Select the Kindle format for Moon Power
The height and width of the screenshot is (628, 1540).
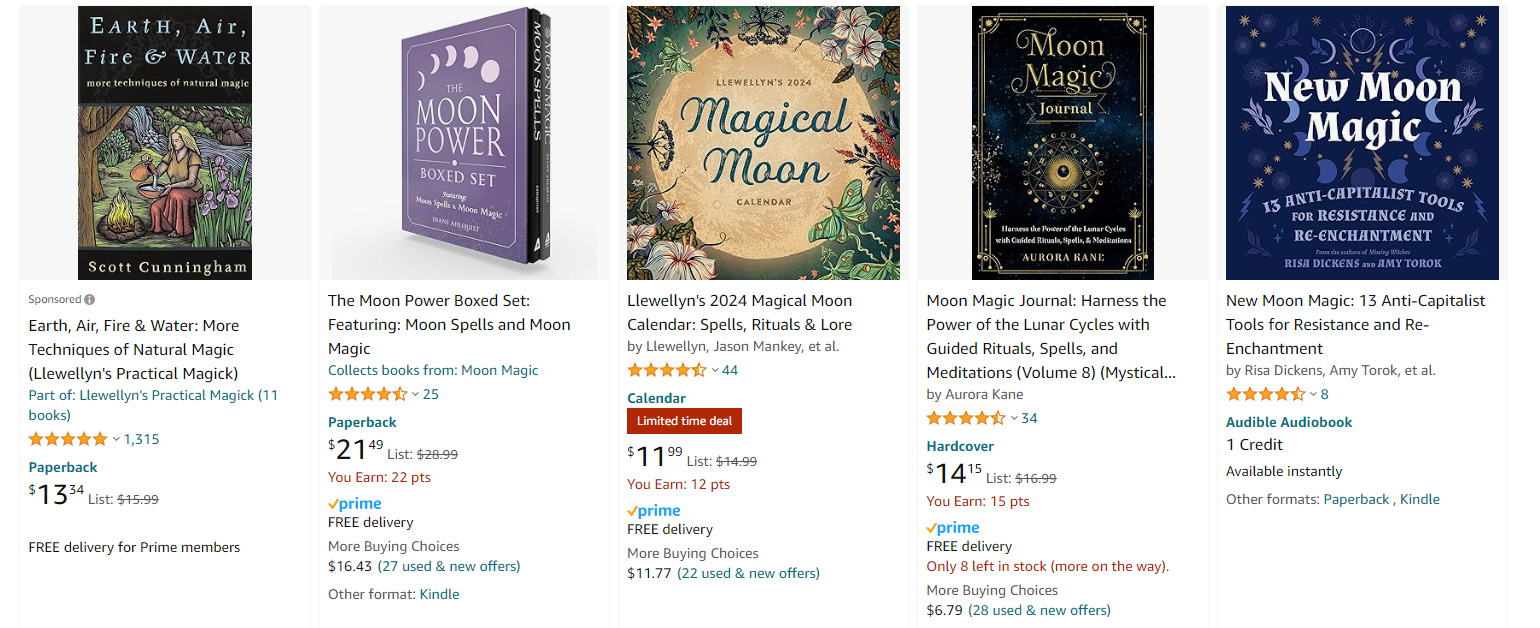(439, 594)
